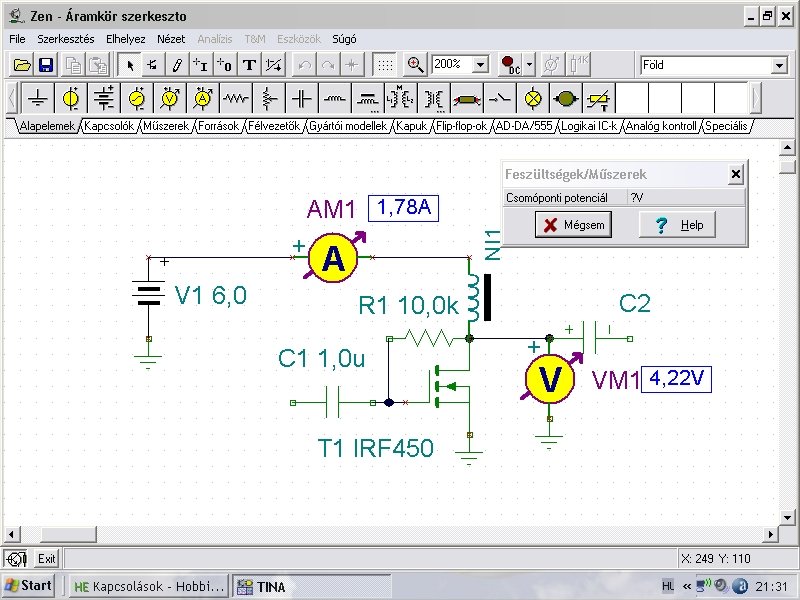The width and height of the screenshot is (800, 600).
Task: Select the fuse component icon
Action: click(467, 98)
